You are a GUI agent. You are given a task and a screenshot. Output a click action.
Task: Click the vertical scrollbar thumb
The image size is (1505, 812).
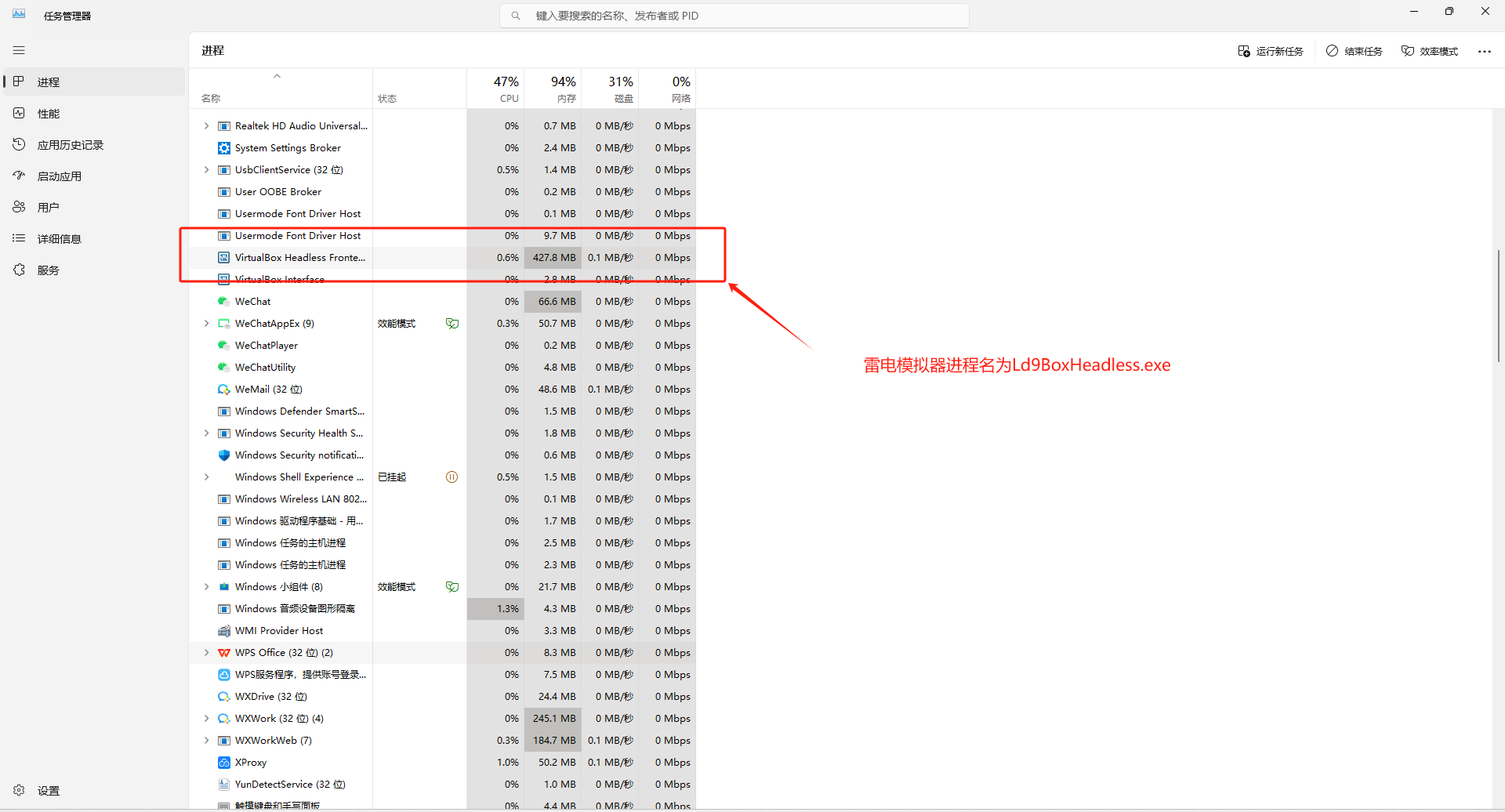[1498, 306]
